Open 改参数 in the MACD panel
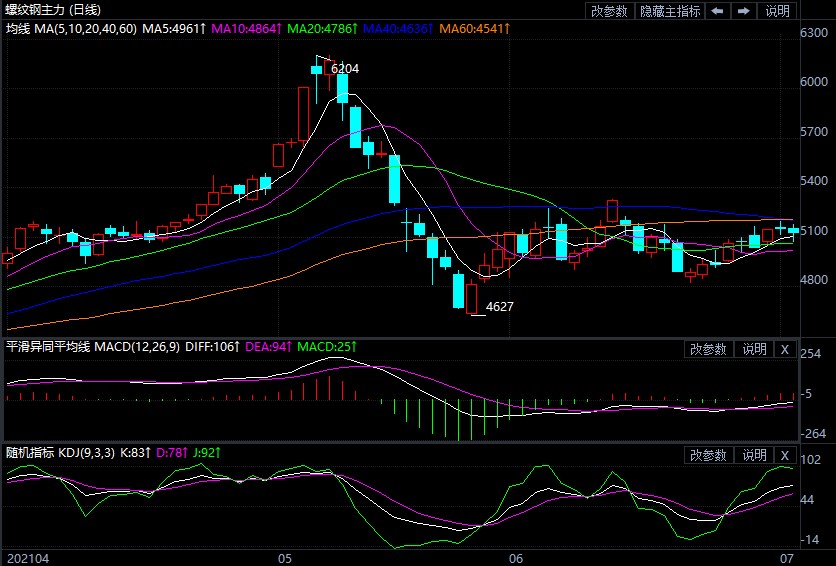 click(x=708, y=349)
